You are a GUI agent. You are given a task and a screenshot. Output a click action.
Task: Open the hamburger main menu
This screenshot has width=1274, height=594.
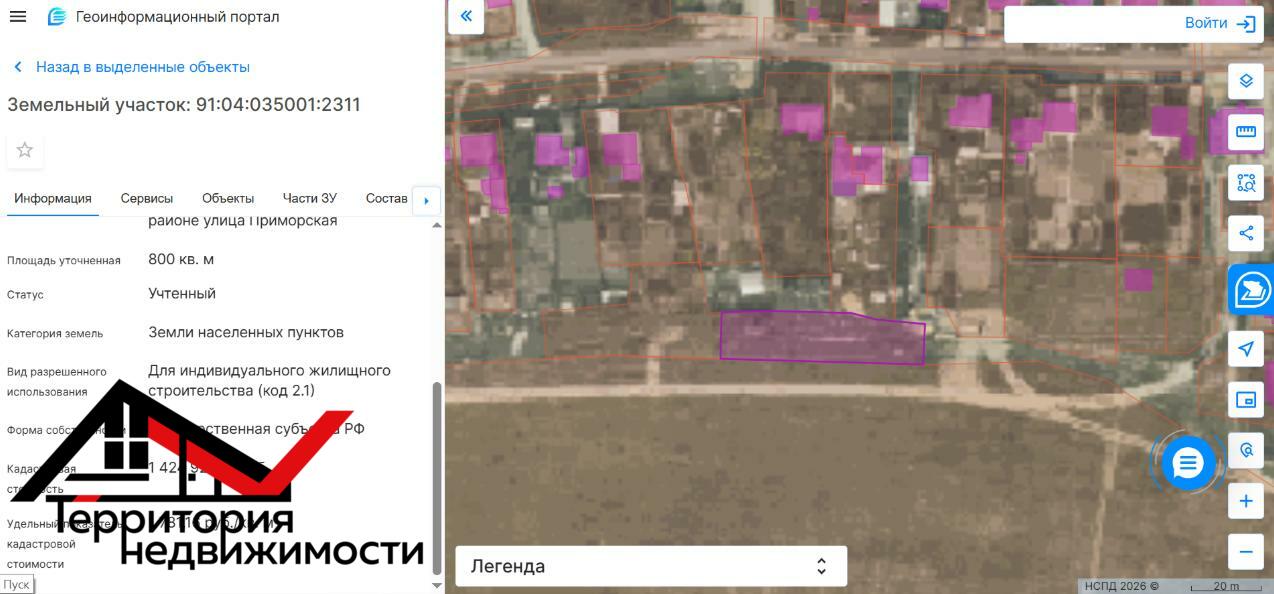click(18, 17)
